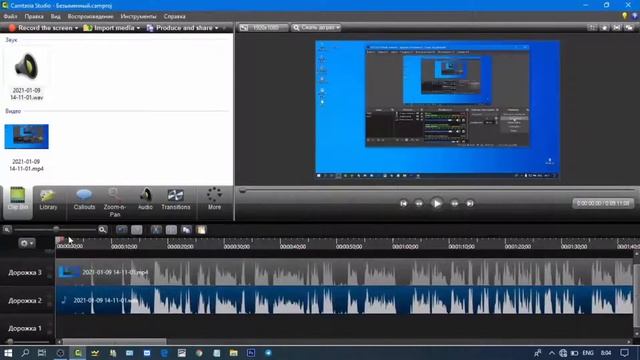Viewport: 640px width, 360px height.
Task: Click the Copy button on timeline toolbar
Action: pos(187,230)
